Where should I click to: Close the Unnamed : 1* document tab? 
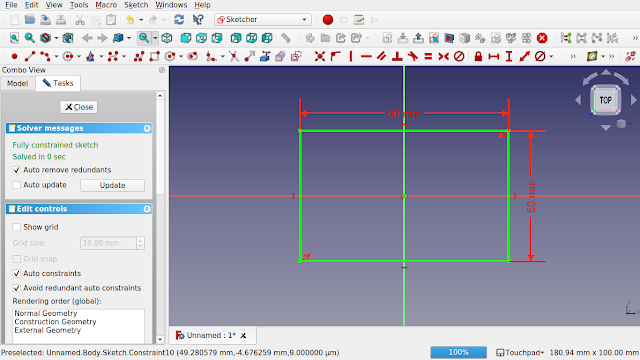(243, 336)
